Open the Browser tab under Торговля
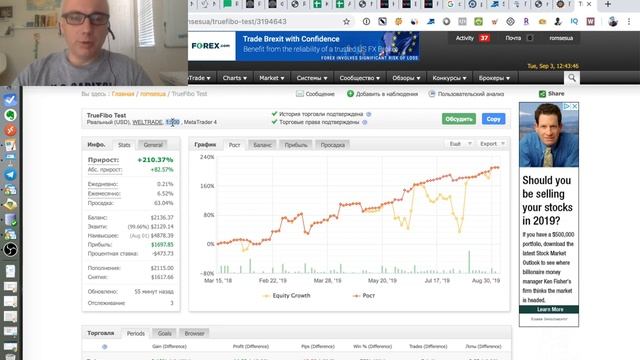Viewport: 640px width, 360px height. coord(194,333)
